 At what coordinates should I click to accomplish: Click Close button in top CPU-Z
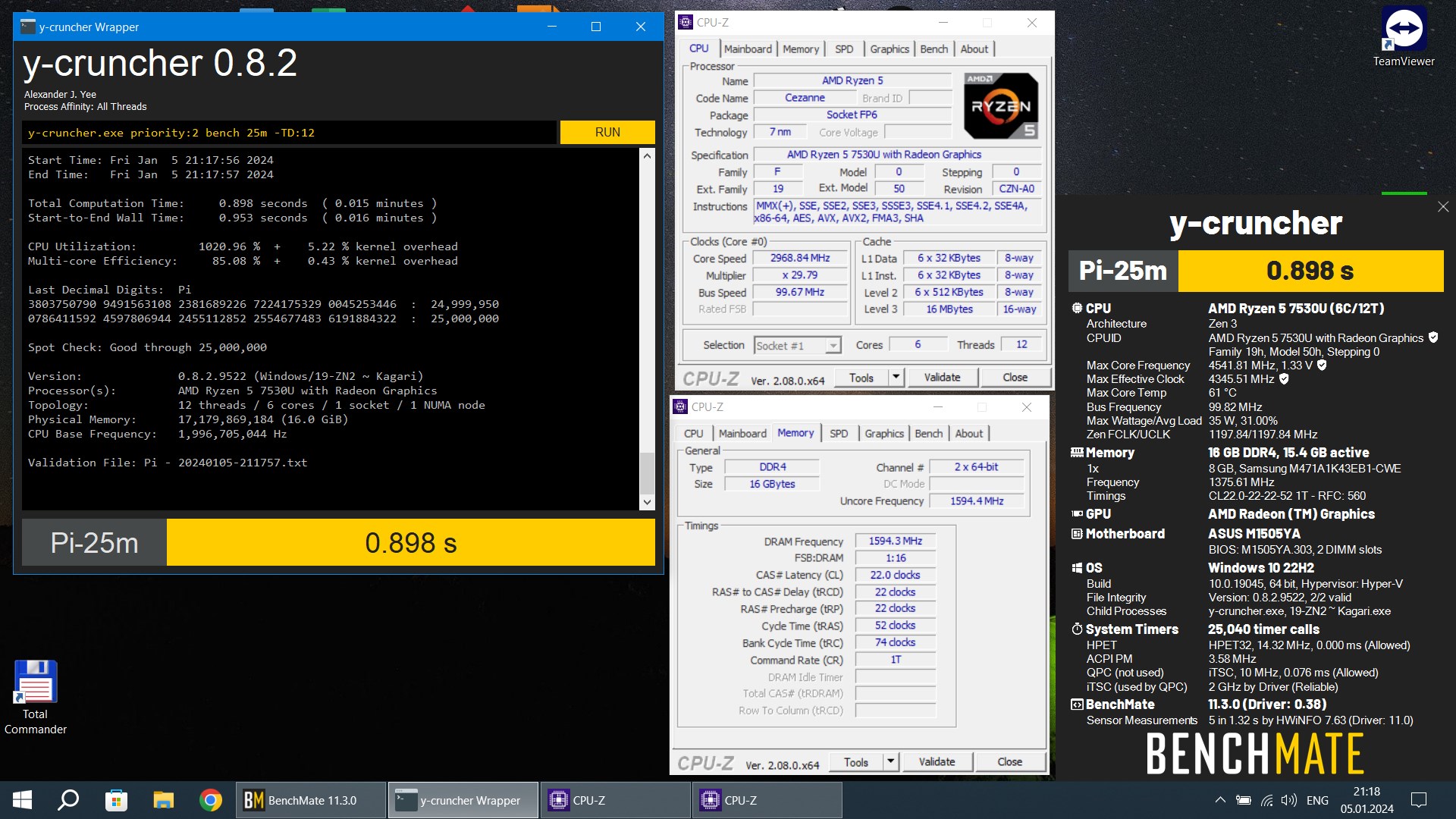pyautogui.click(x=1015, y=378)
